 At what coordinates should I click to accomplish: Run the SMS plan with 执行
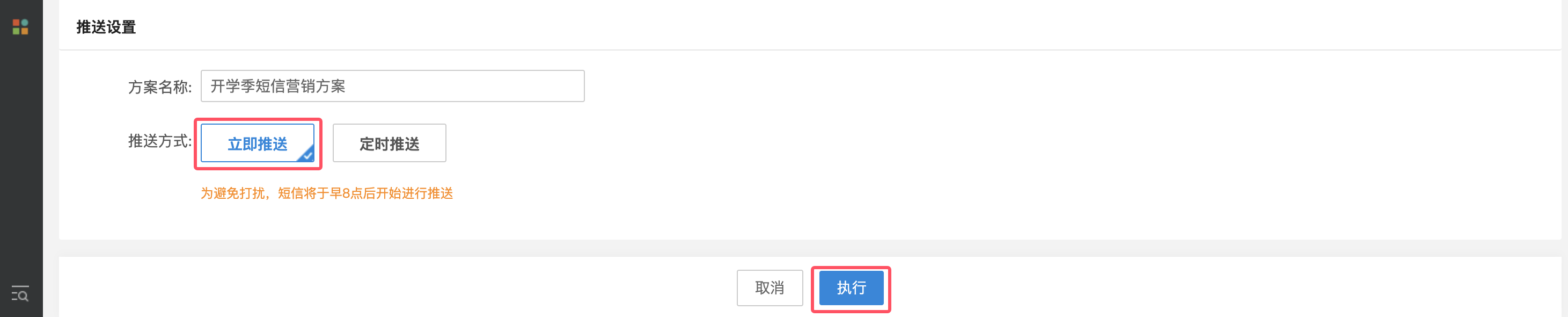(851, 288)
